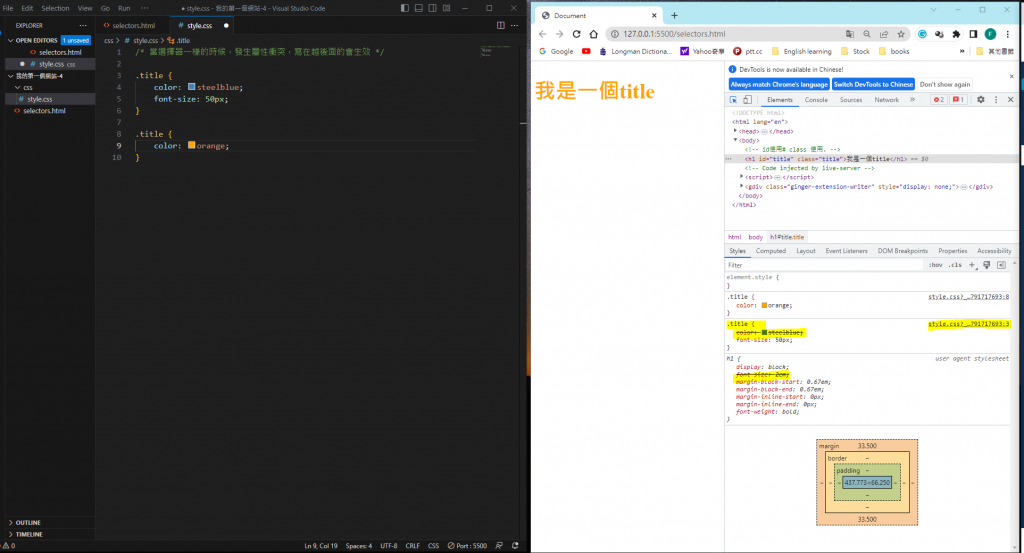
Task: Select the body breadcrumb in DevTools
Action: coord(755,237)
